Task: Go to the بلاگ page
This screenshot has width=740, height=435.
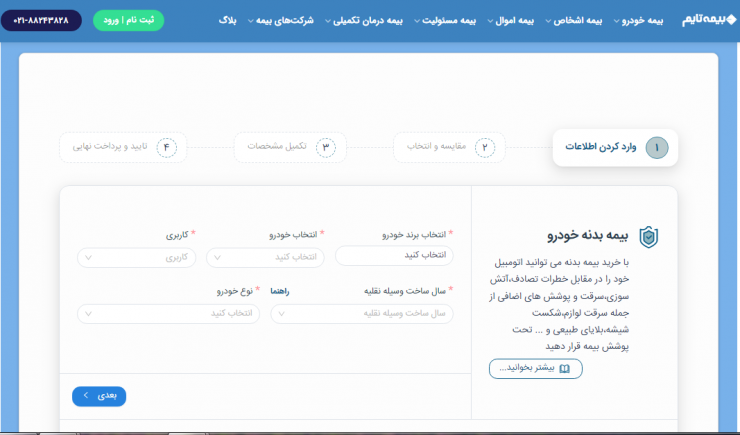Action: 227,21
